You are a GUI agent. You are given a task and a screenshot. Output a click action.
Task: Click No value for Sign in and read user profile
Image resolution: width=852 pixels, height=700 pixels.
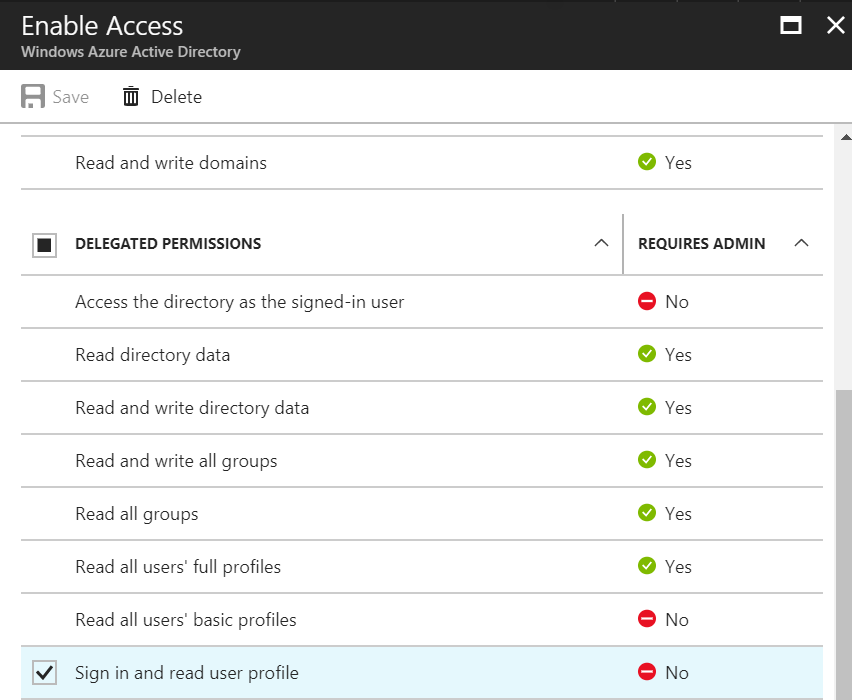(x=676, y=673)
